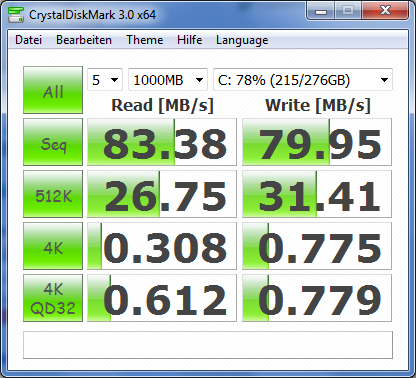
Task: Open the Theme menu
Action: pyautogui.click(x=145, y=40)
